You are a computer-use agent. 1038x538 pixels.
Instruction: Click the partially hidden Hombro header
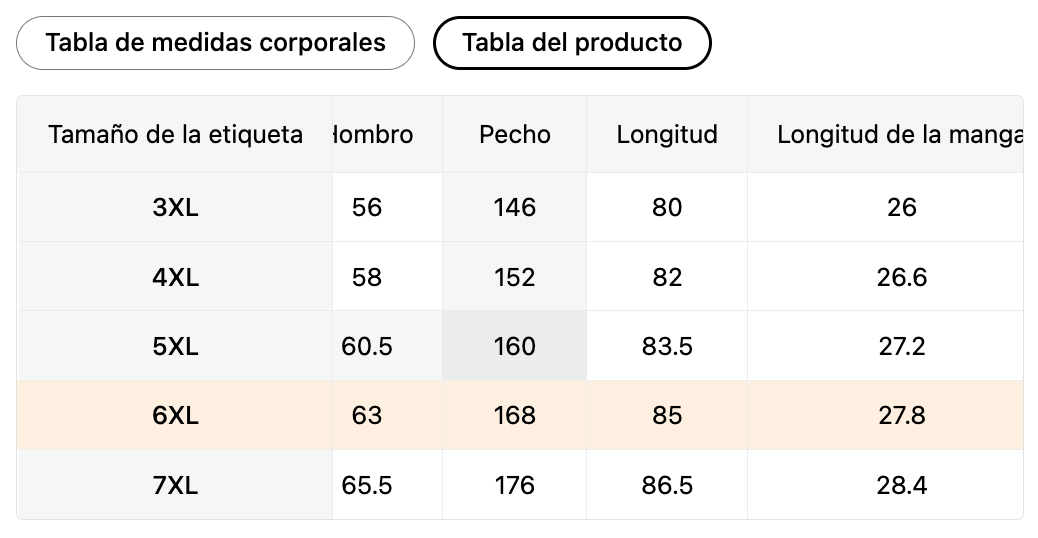[x=373, y=134]
